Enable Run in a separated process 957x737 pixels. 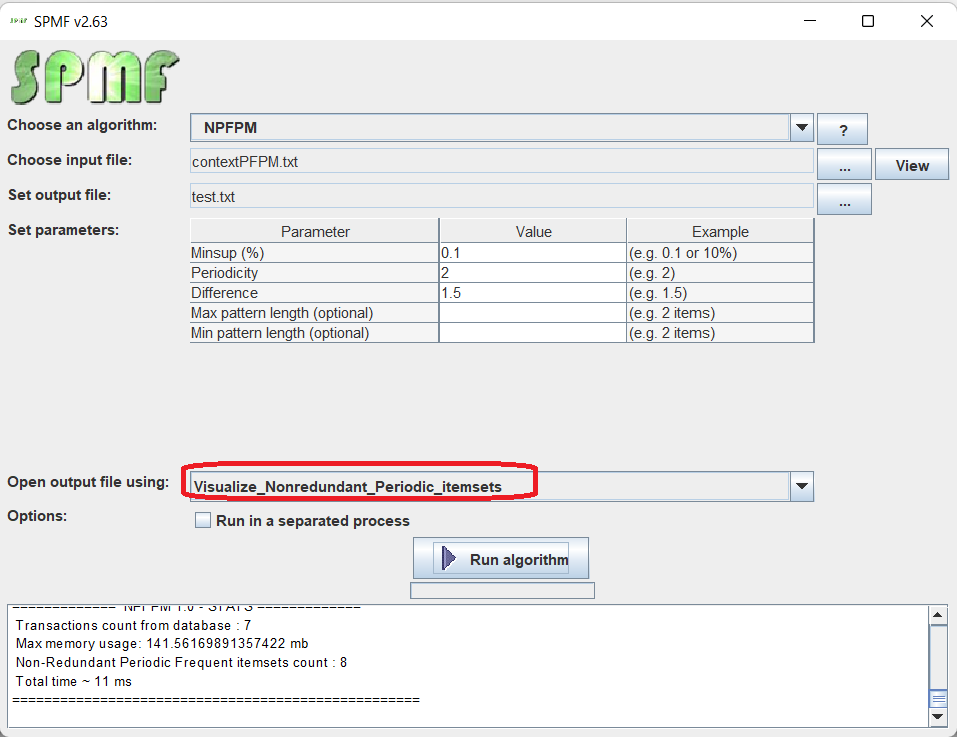coord(203,520)
